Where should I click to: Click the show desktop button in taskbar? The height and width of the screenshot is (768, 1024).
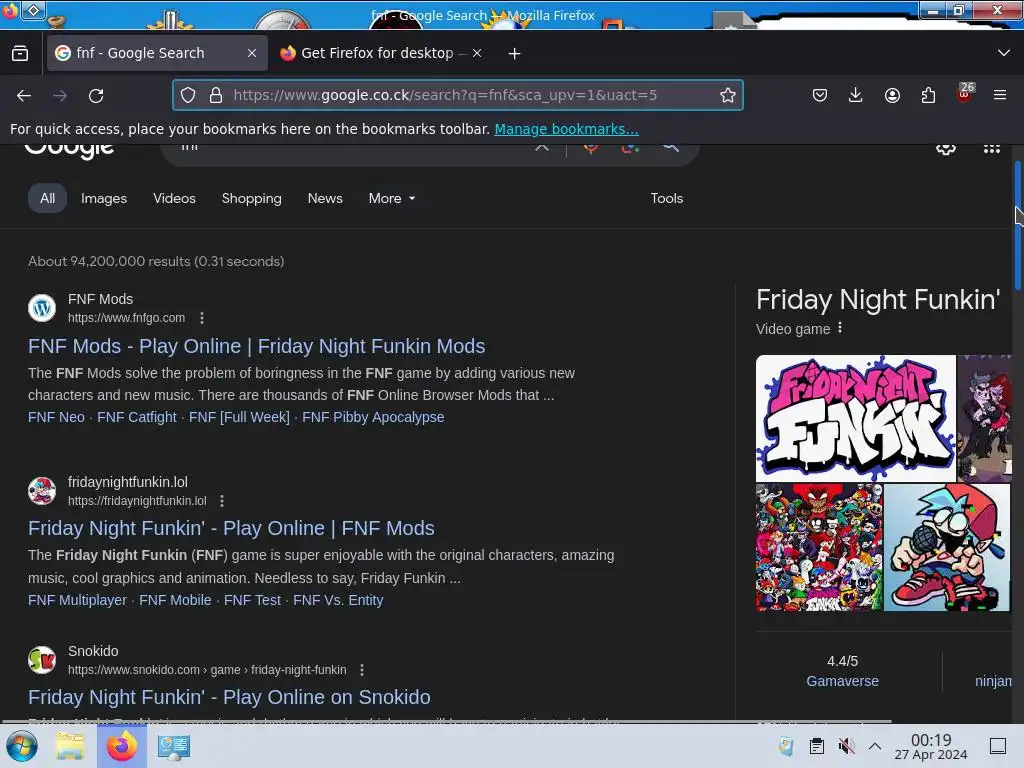[x=998, y=746]
